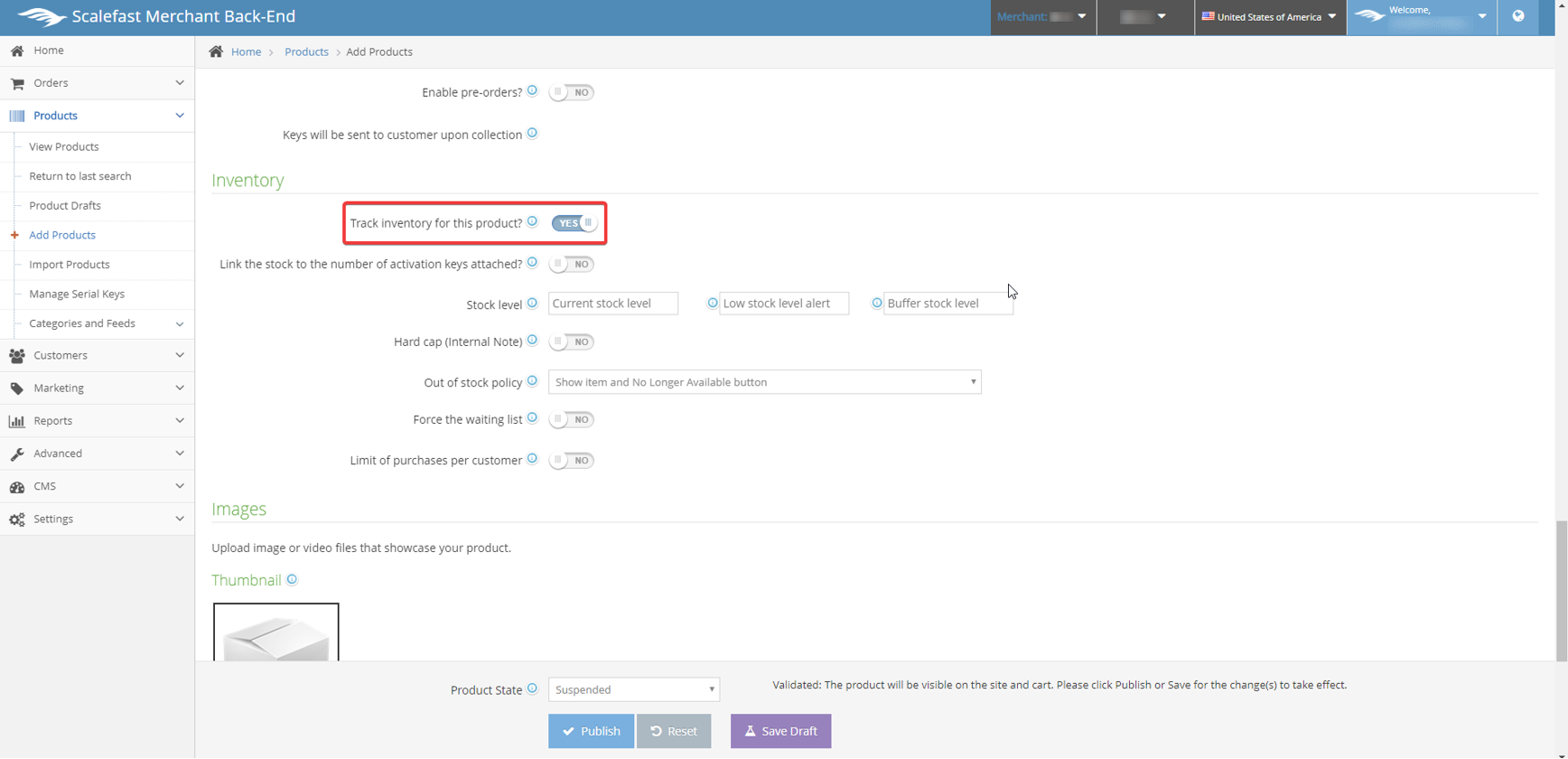Click info icon beside Enable pre-orders
Image resolution: width=1568 pixels, height=759 pixels.
coord(532,90)
